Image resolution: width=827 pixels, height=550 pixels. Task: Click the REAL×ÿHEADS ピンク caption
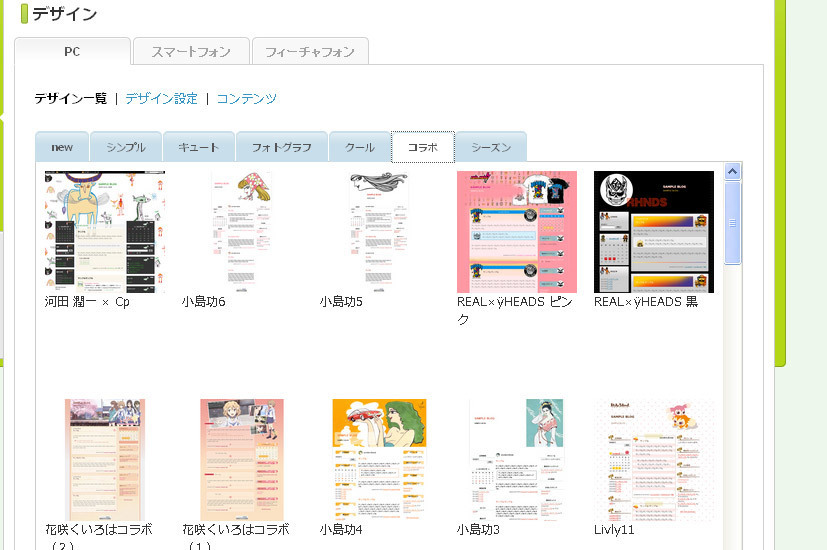[515, 310]
